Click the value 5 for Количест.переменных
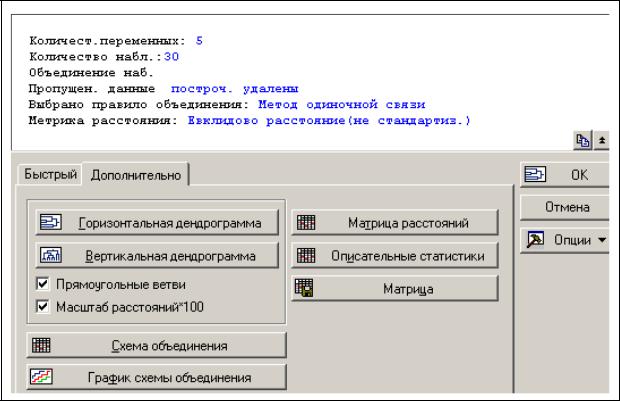Image resolution: width=620 pixels, height=401 pixels. click(x=199, y=41)
